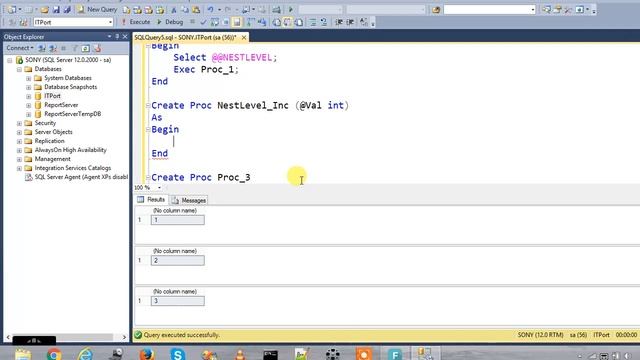Click the Refresh icon in Object Explorer

pyautogui.click(x=85, y=49)
